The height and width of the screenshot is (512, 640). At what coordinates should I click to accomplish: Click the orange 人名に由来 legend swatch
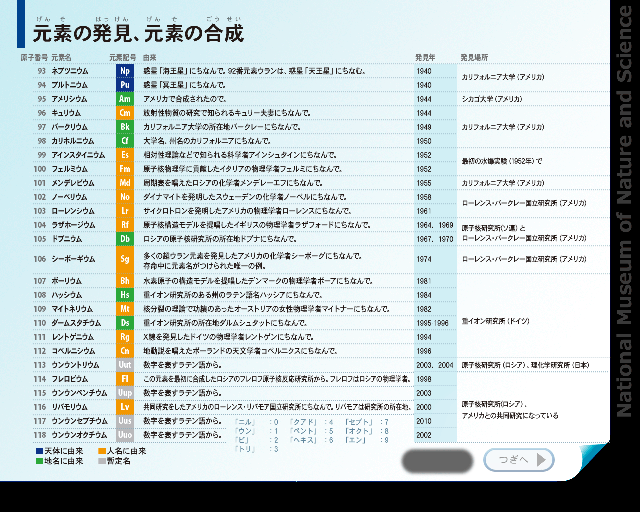click(102, 451)
